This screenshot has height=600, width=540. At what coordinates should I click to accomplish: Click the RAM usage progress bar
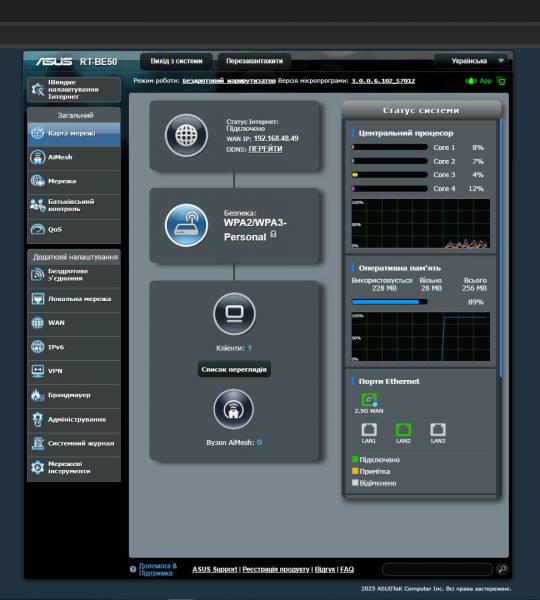[389, 302]
